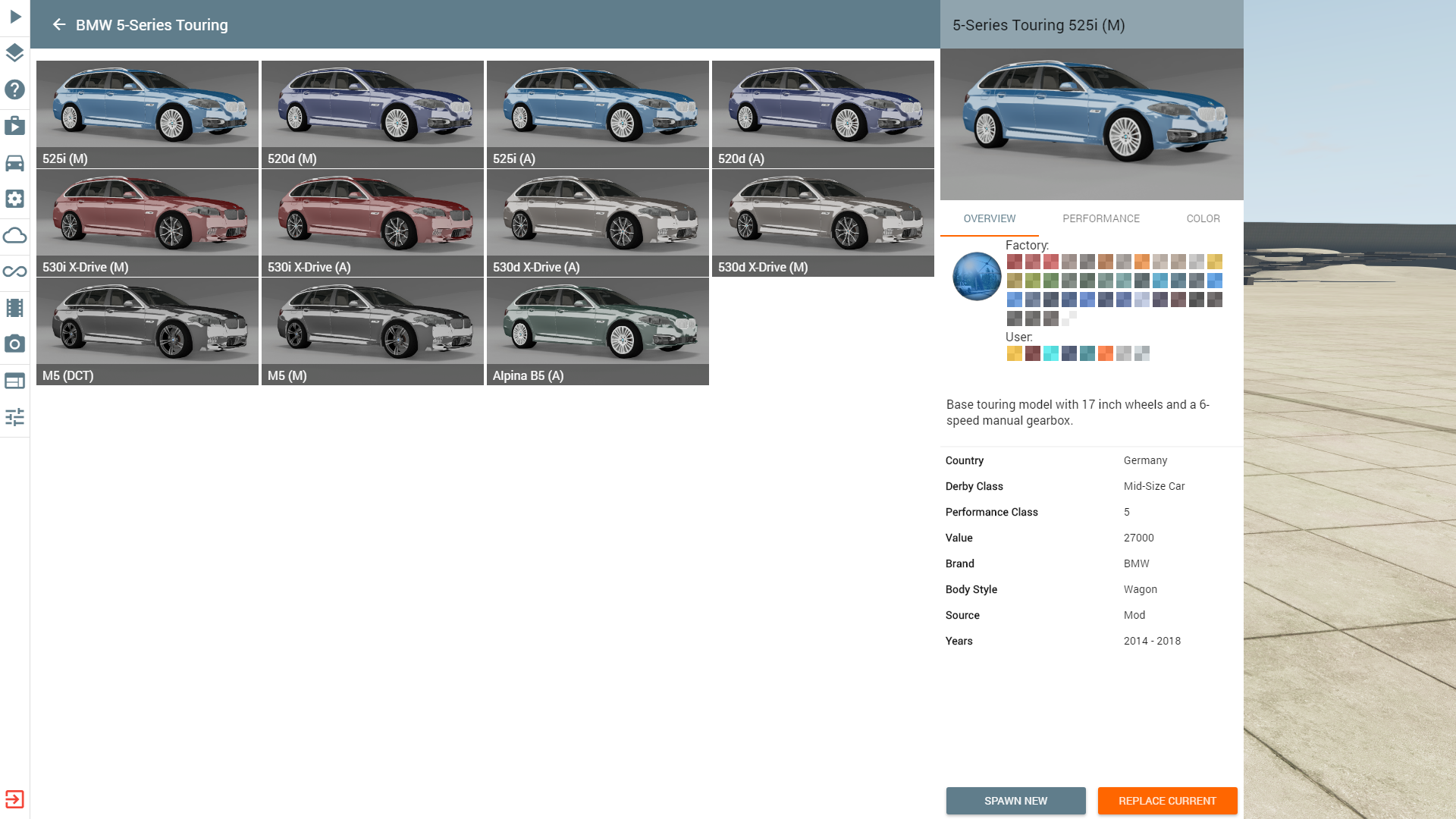
Task: Select the M5 (DCT) configuration thumbnail
Action: (147, 331)
